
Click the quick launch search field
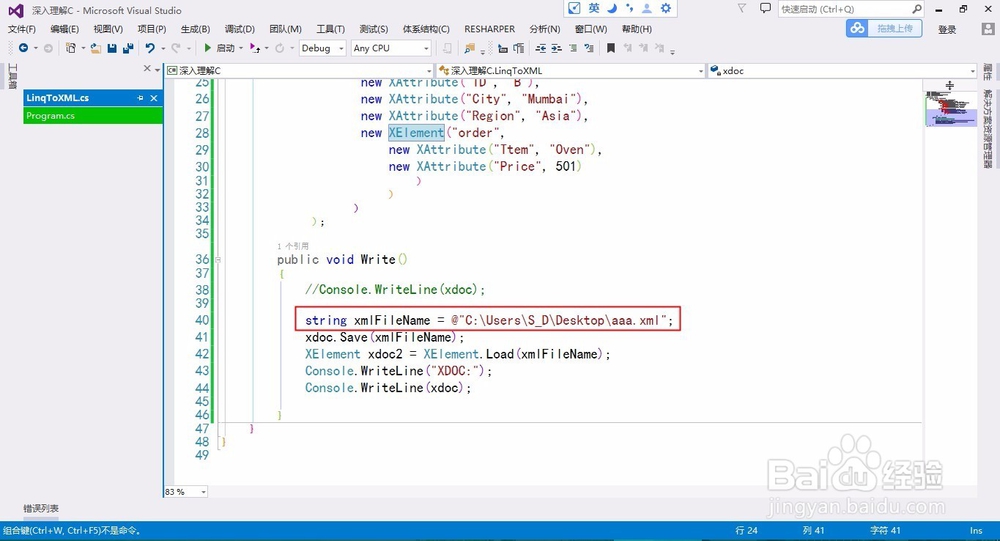(844, 9)
